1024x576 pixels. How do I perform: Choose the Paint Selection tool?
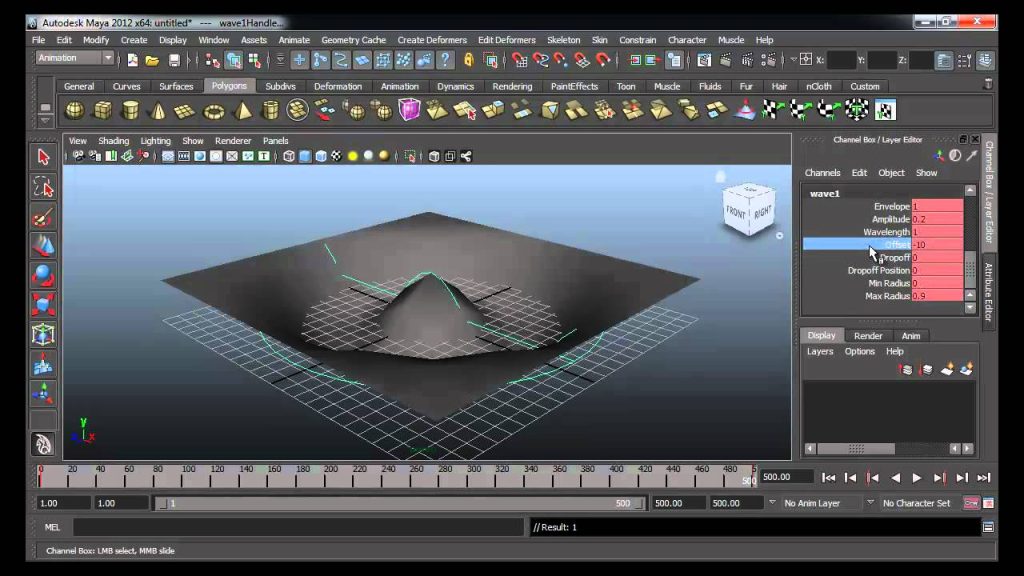click(x=43, y=217)
